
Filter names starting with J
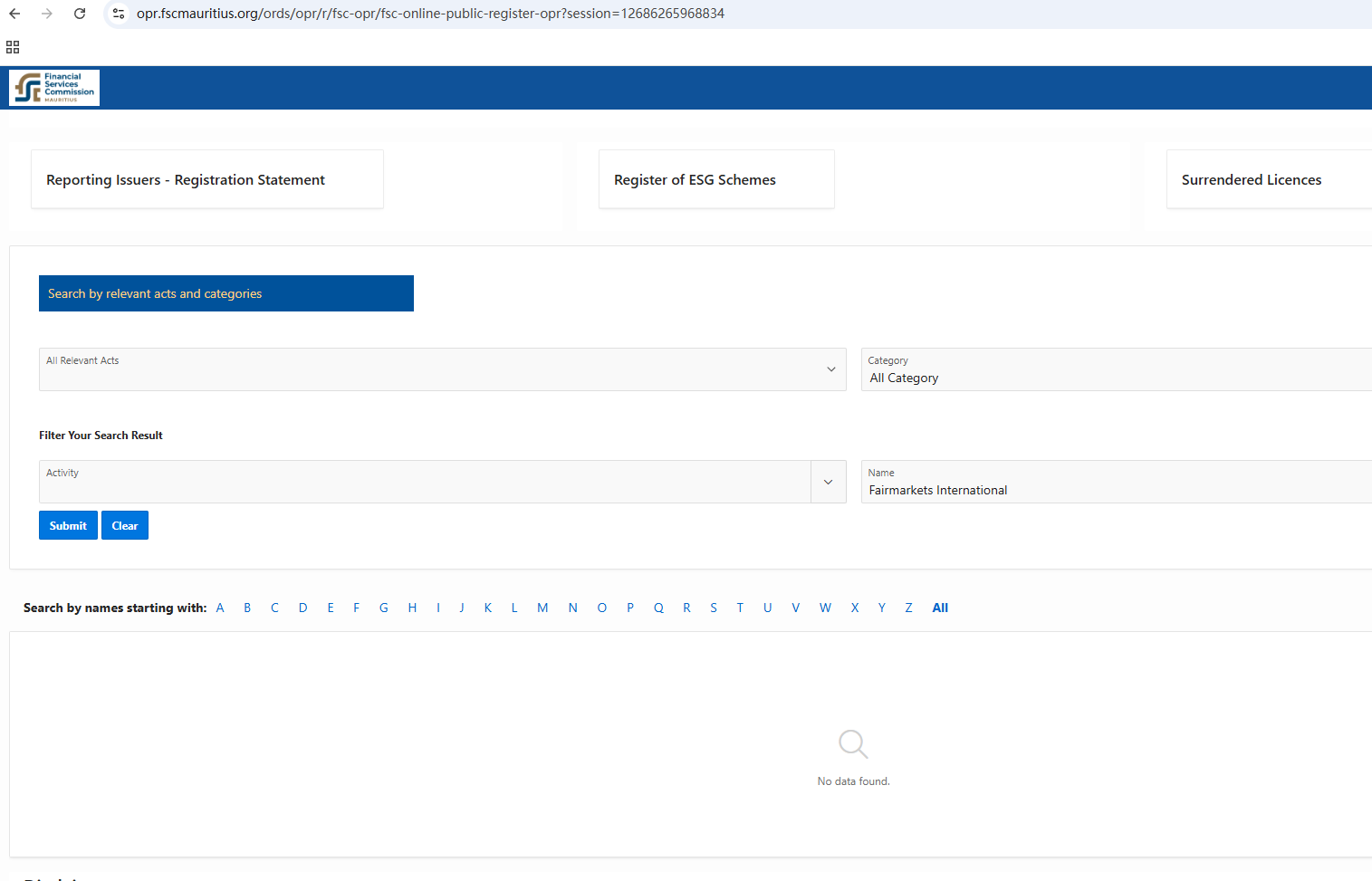(462, 608)
